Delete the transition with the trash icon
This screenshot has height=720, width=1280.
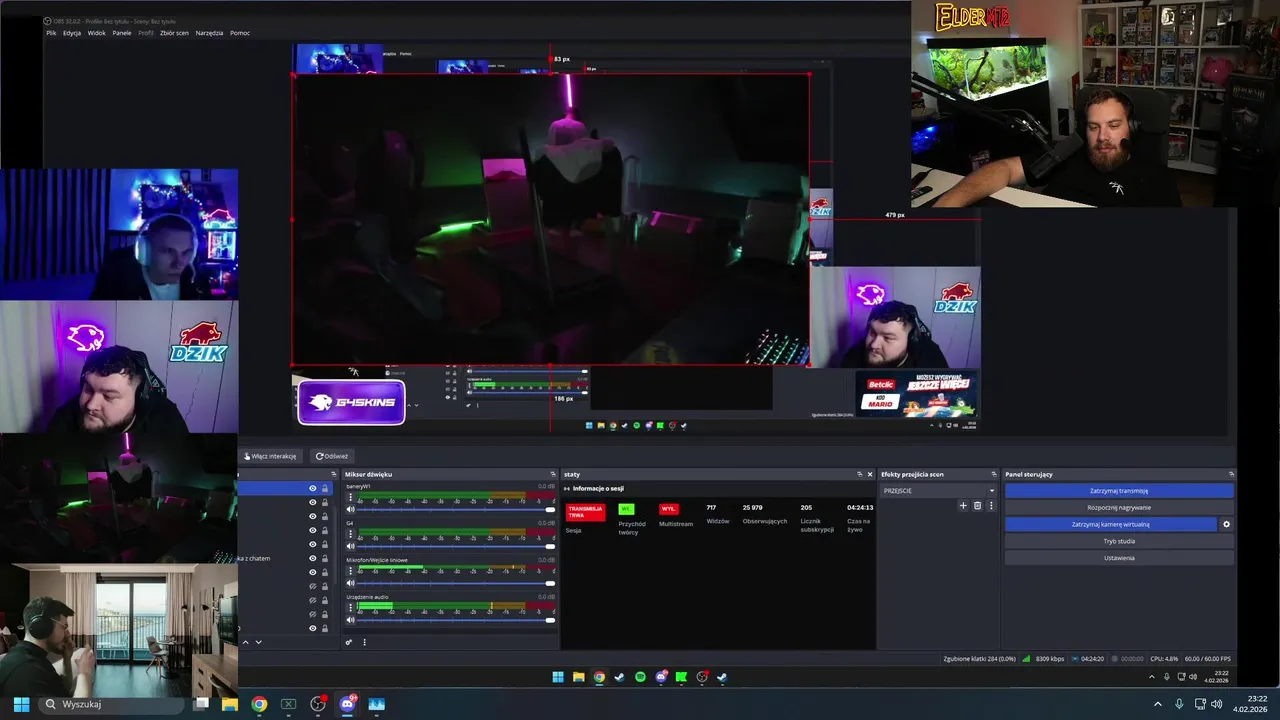pyautogui.click(x=977, y=506)
